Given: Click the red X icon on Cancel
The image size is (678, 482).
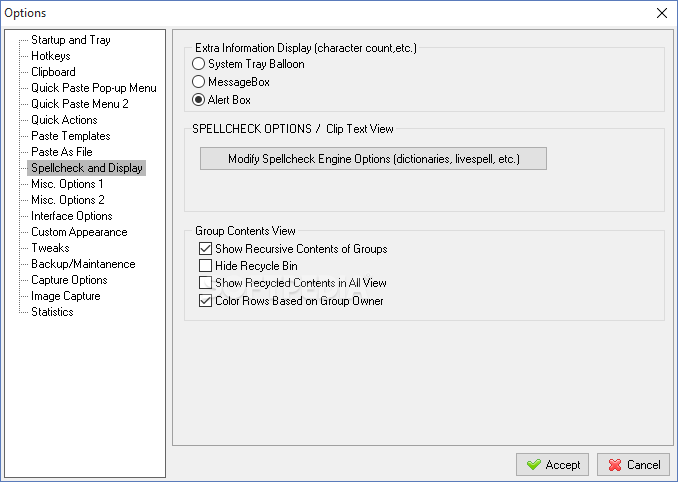Looking at the screenshot, I should point(614,465).
